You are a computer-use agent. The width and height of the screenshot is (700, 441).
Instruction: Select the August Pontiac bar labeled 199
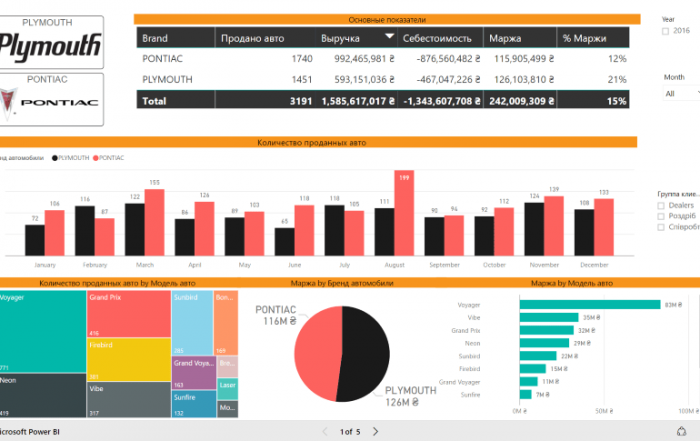[404, 213]
